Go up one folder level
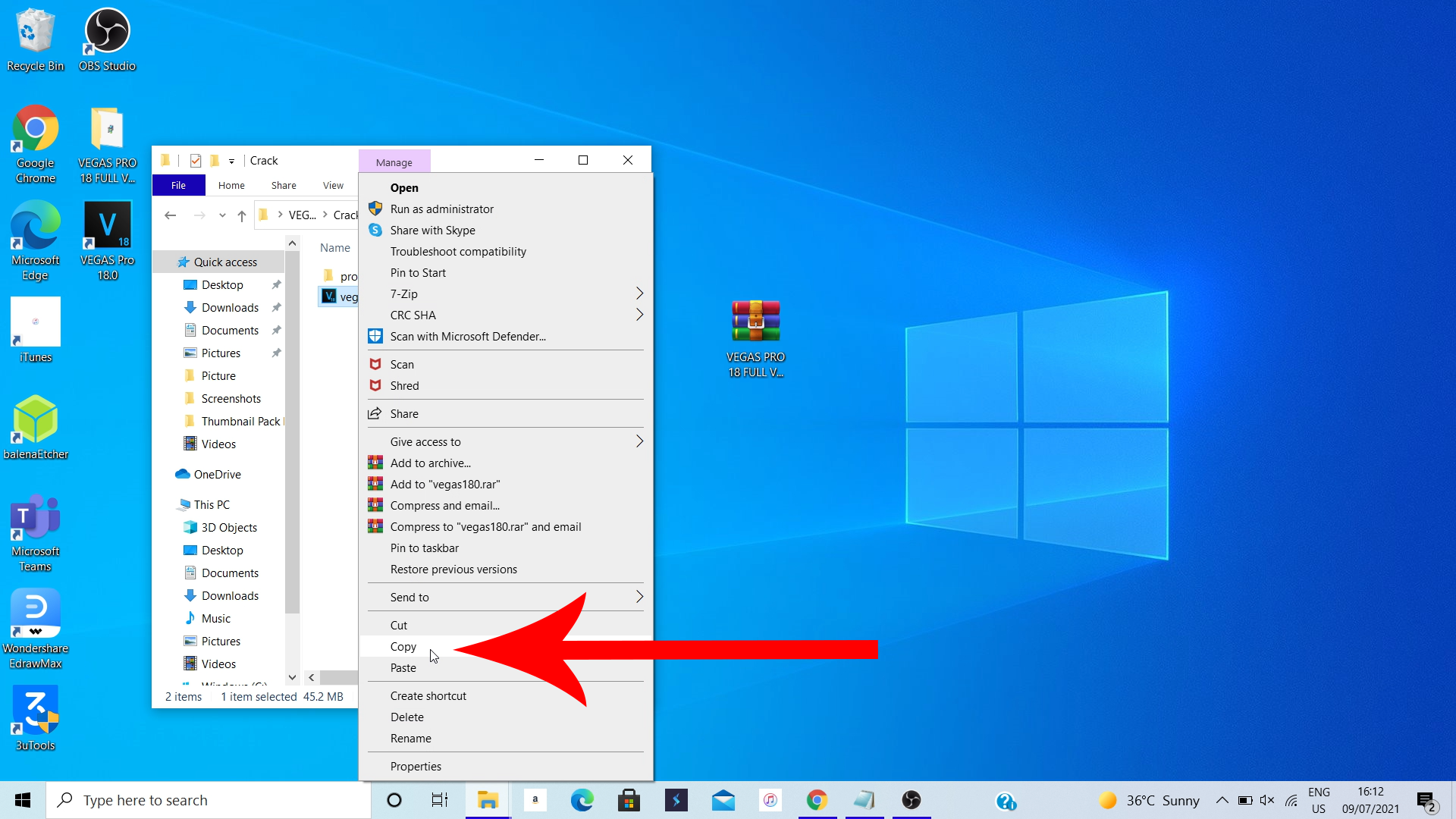 pos(242,215)
